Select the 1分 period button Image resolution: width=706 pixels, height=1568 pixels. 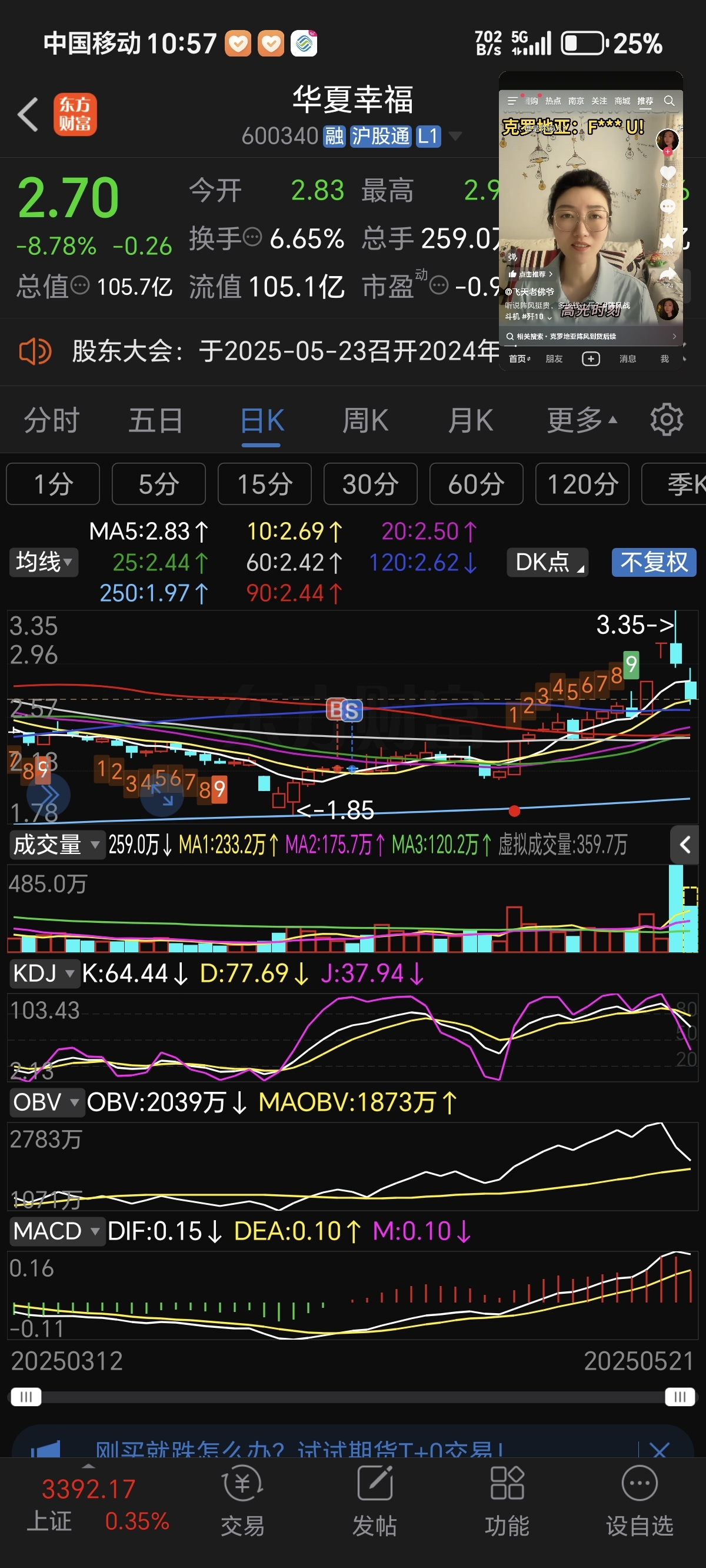click(53, 484)
